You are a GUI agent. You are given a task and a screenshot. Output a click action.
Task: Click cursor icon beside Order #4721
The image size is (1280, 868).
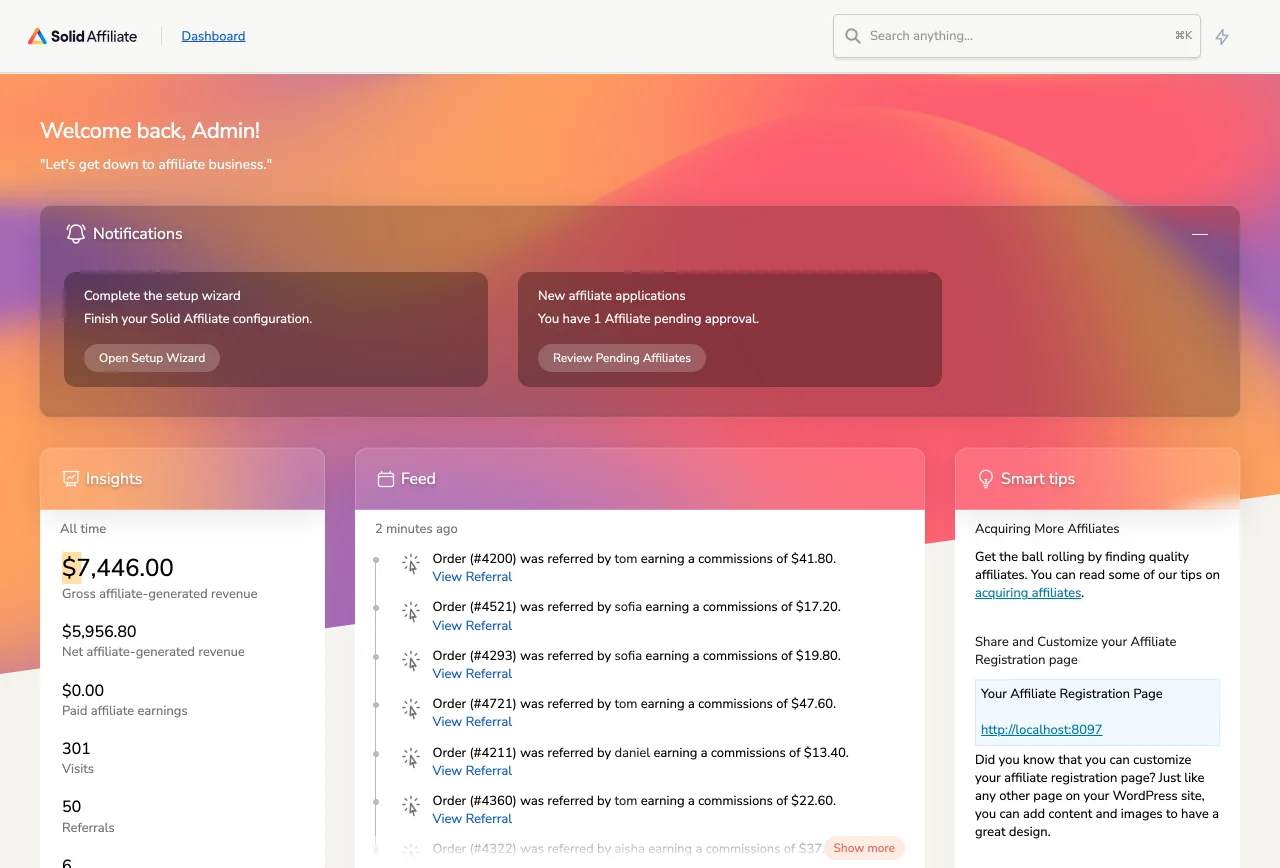(411, 709)
